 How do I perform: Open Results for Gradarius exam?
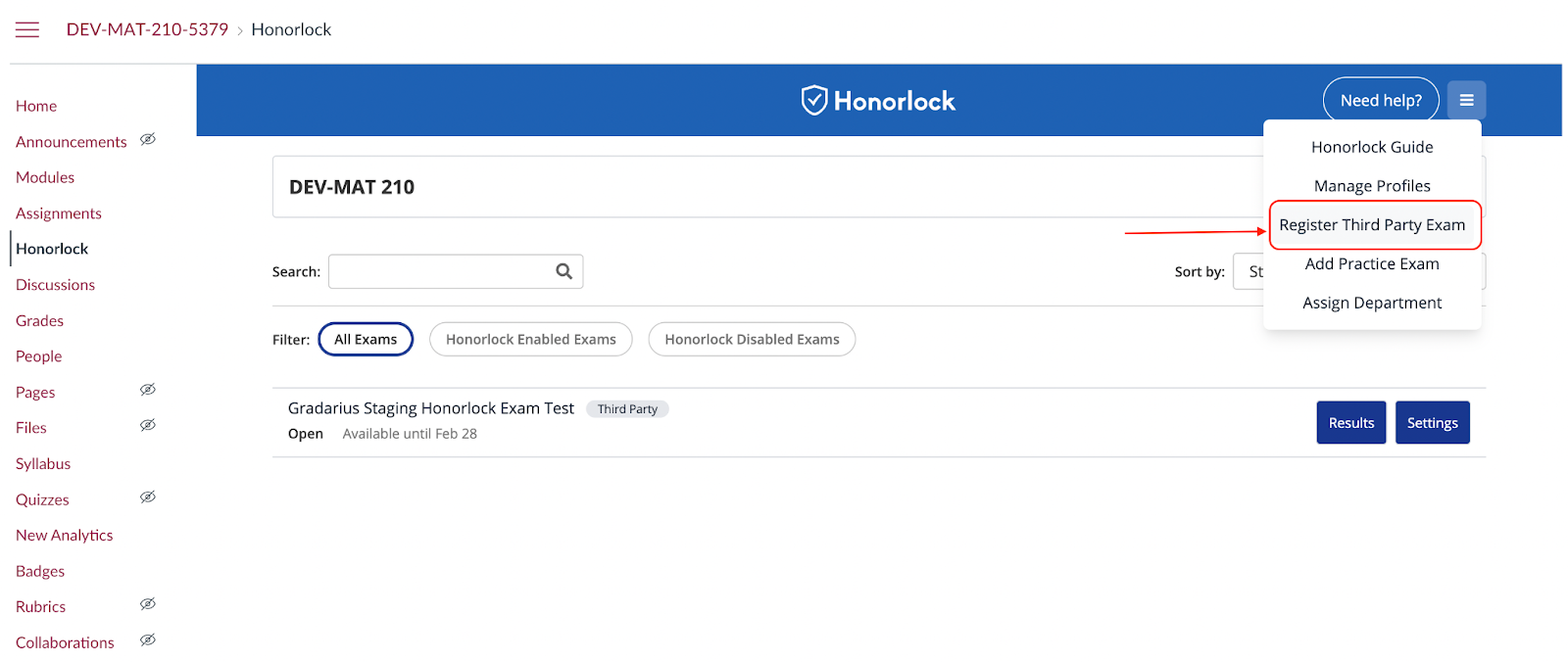(1351, 422)
